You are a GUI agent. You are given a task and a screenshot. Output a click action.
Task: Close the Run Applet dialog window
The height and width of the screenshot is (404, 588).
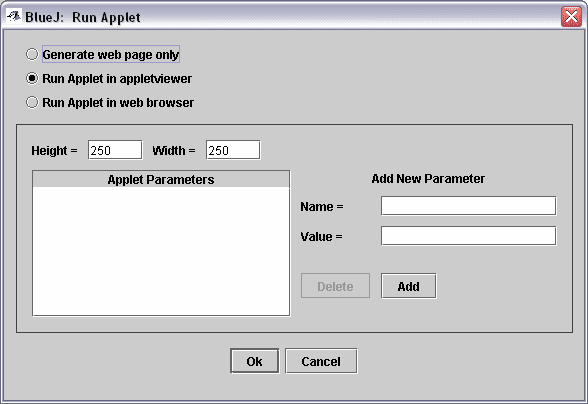(571, 17)
